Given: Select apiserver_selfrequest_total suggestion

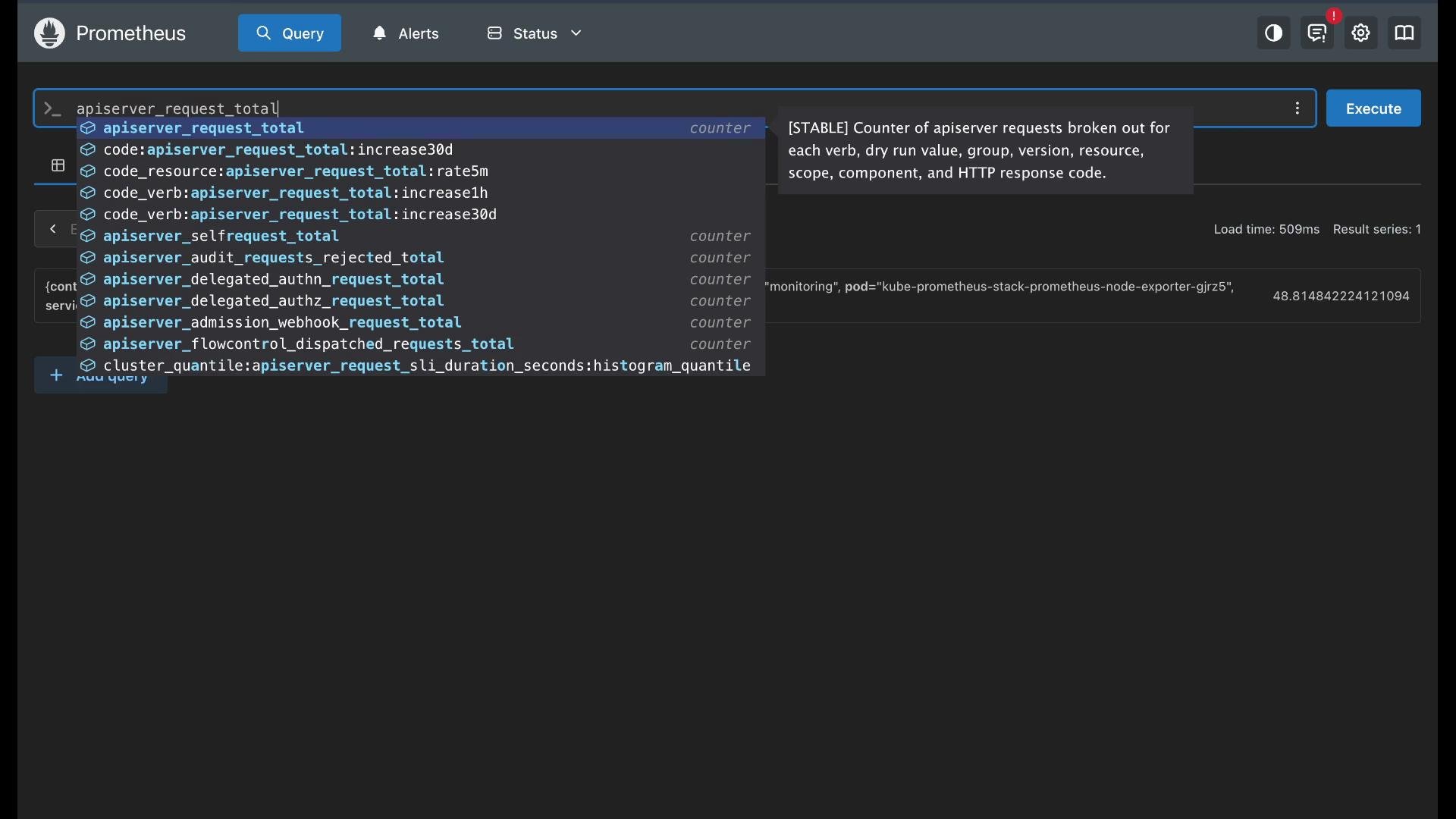Looking at the screenshot, I should (421, 237).
